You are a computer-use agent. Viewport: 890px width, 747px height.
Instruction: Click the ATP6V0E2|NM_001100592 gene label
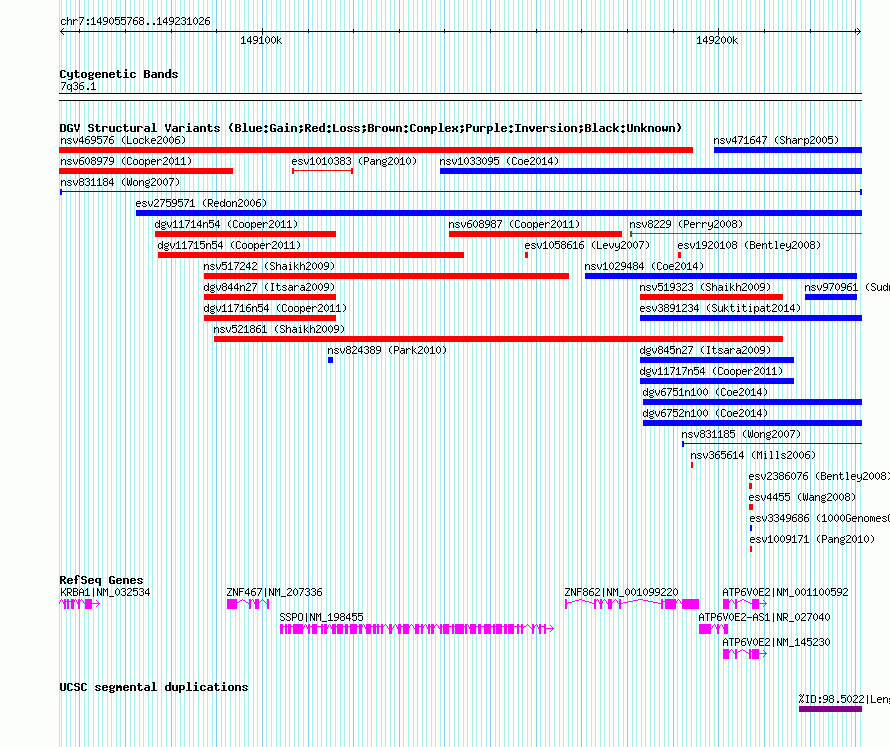786,593
